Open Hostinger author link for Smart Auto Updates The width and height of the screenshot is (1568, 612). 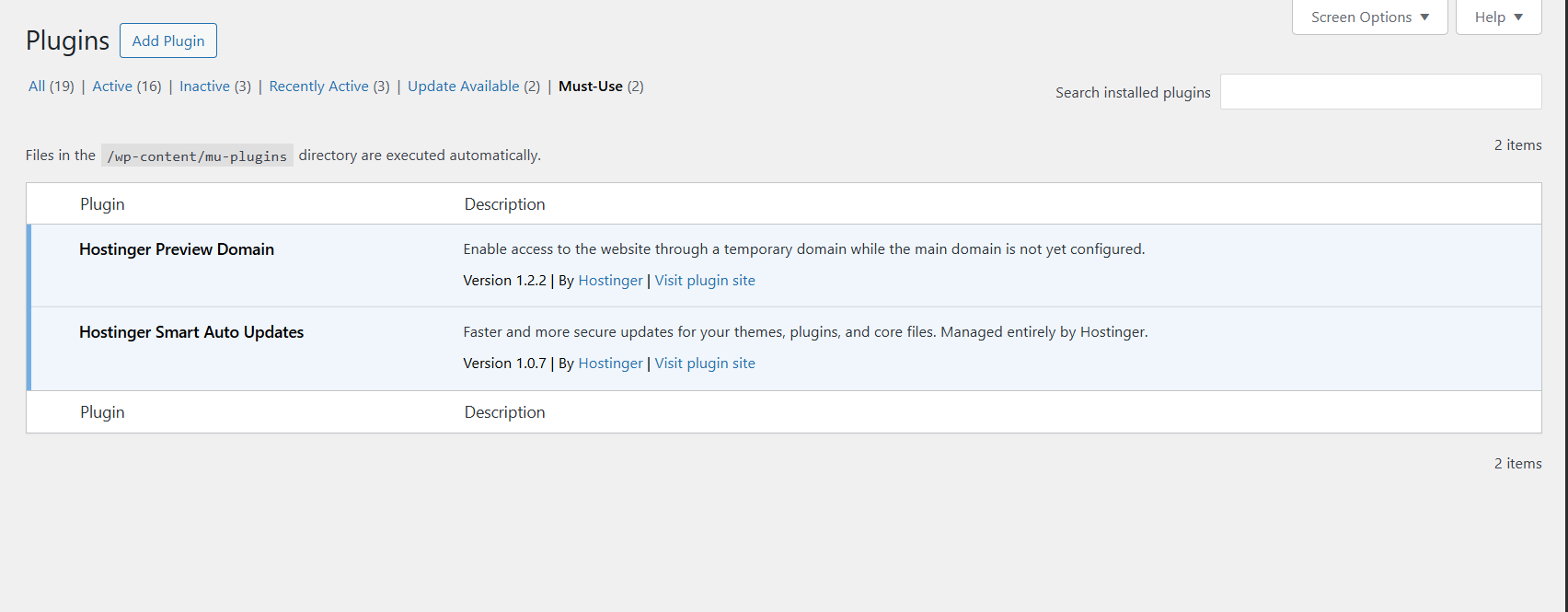[610, 364]
